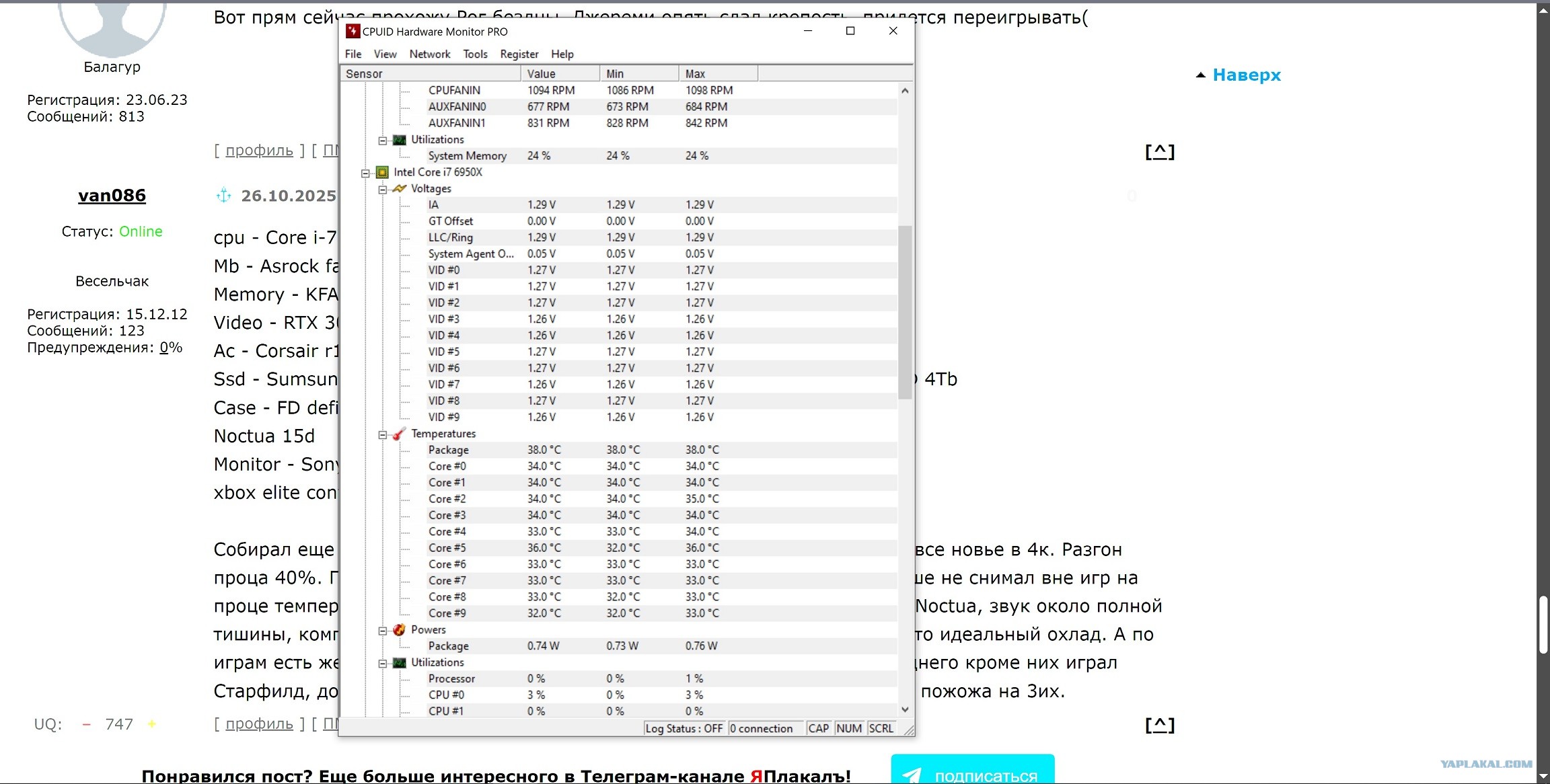Open the Register menu
Viewport: 1550px width, 784px height.
[519, 54]
